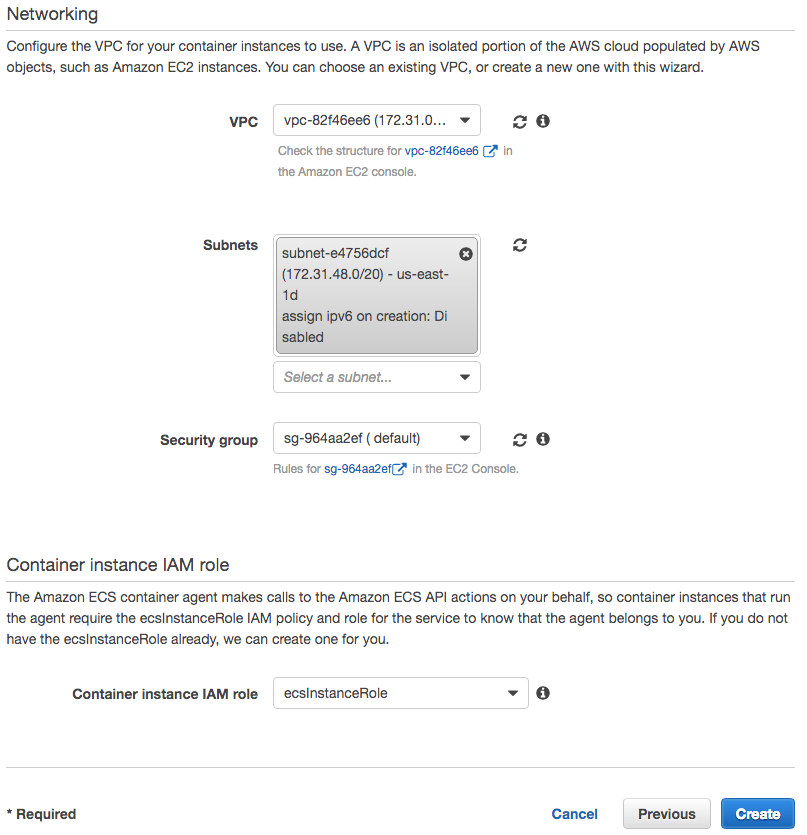Refresh the Subnets list
807x835 pixels.
519,245
